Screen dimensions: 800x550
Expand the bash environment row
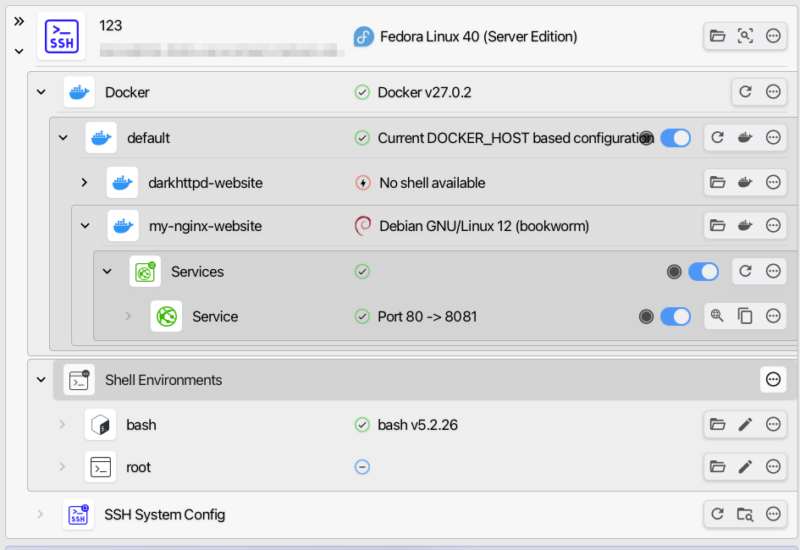62,424
